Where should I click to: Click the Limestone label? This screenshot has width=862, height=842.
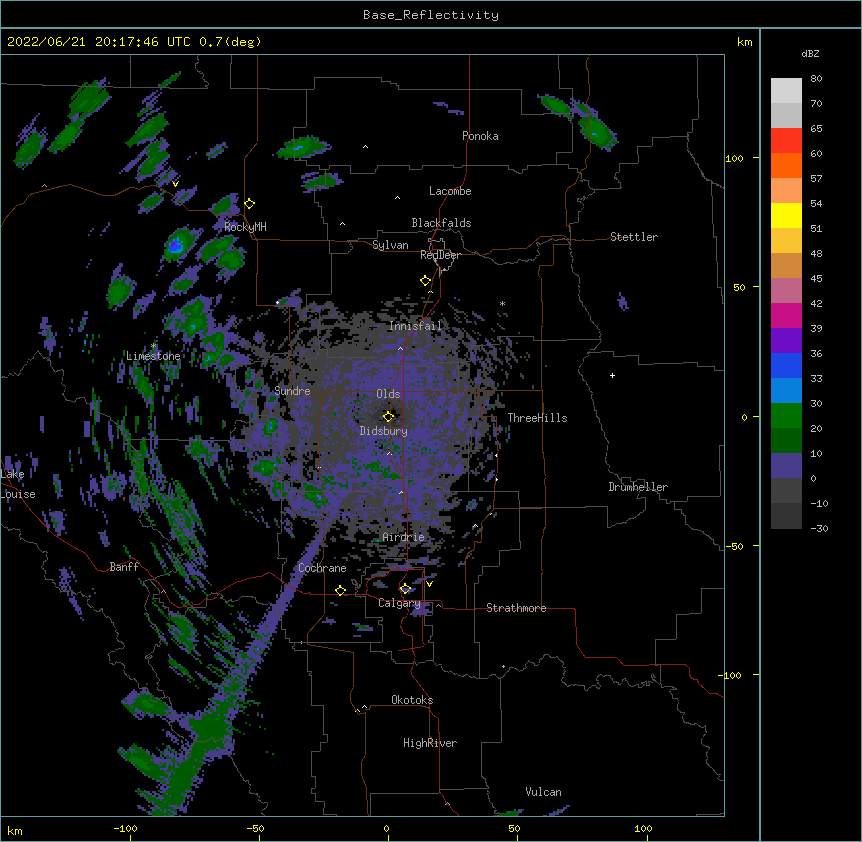[x=153, y=356]
